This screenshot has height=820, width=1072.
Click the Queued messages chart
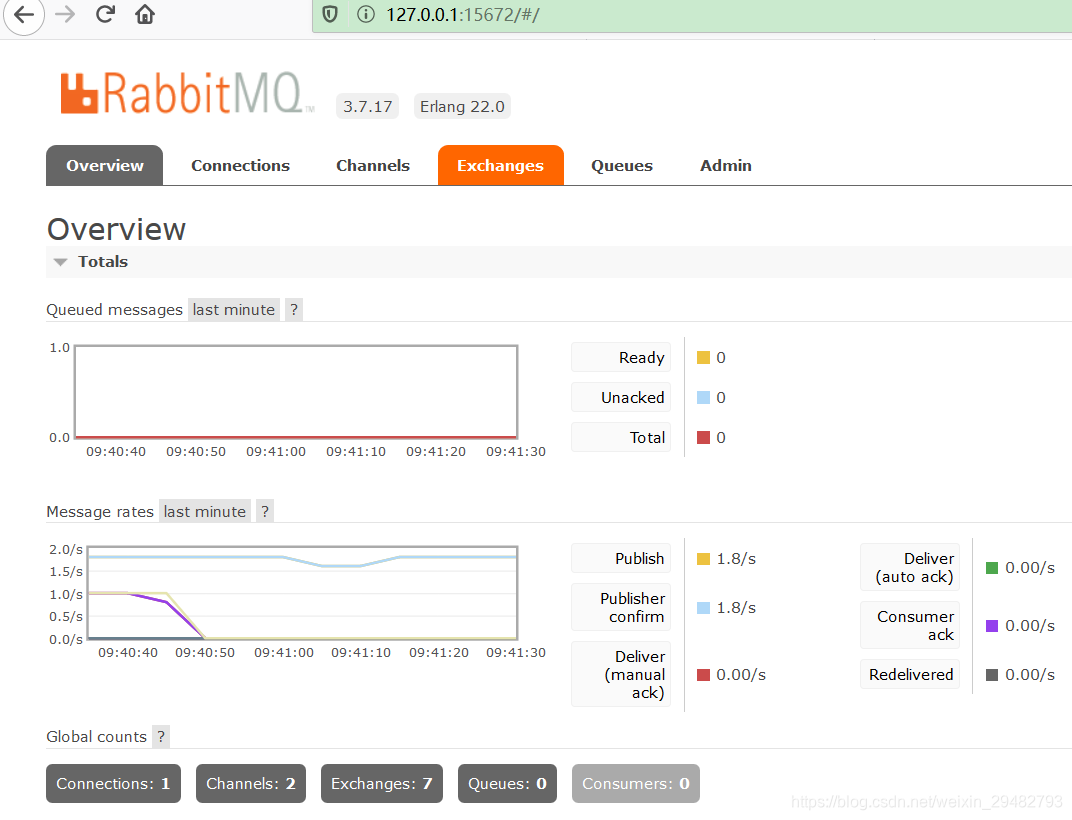click(x=296, y=392)
